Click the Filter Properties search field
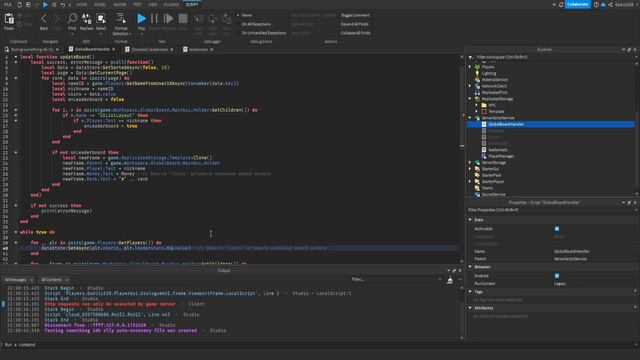Image resolution: width=640 pixels, height=360 pixels. point(551,210)
